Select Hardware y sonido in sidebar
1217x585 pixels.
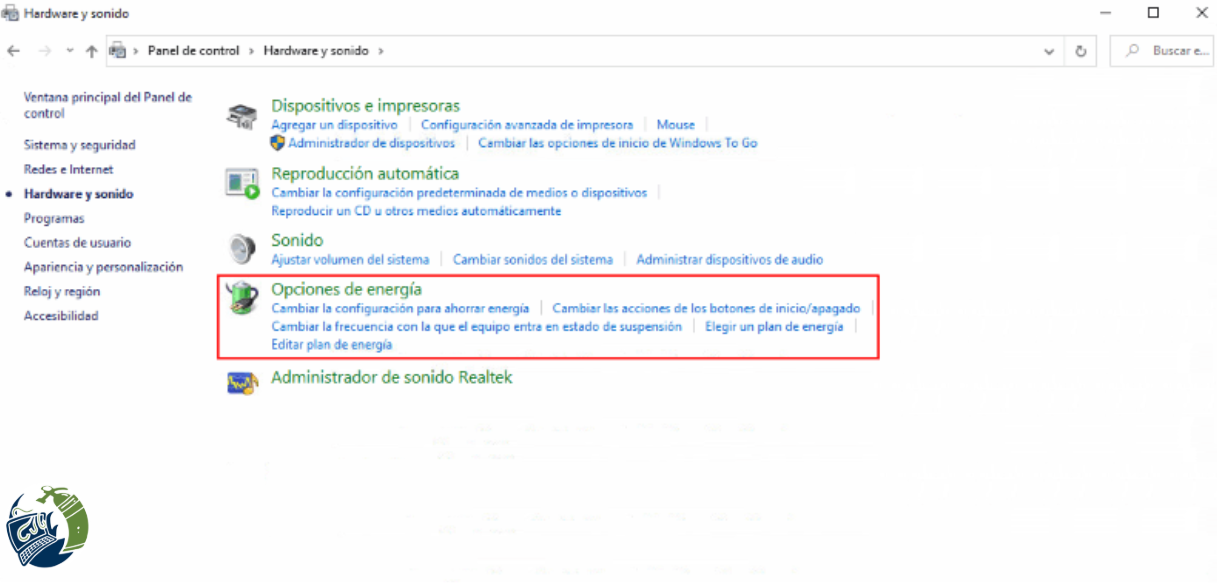click(x=78, y=194)
